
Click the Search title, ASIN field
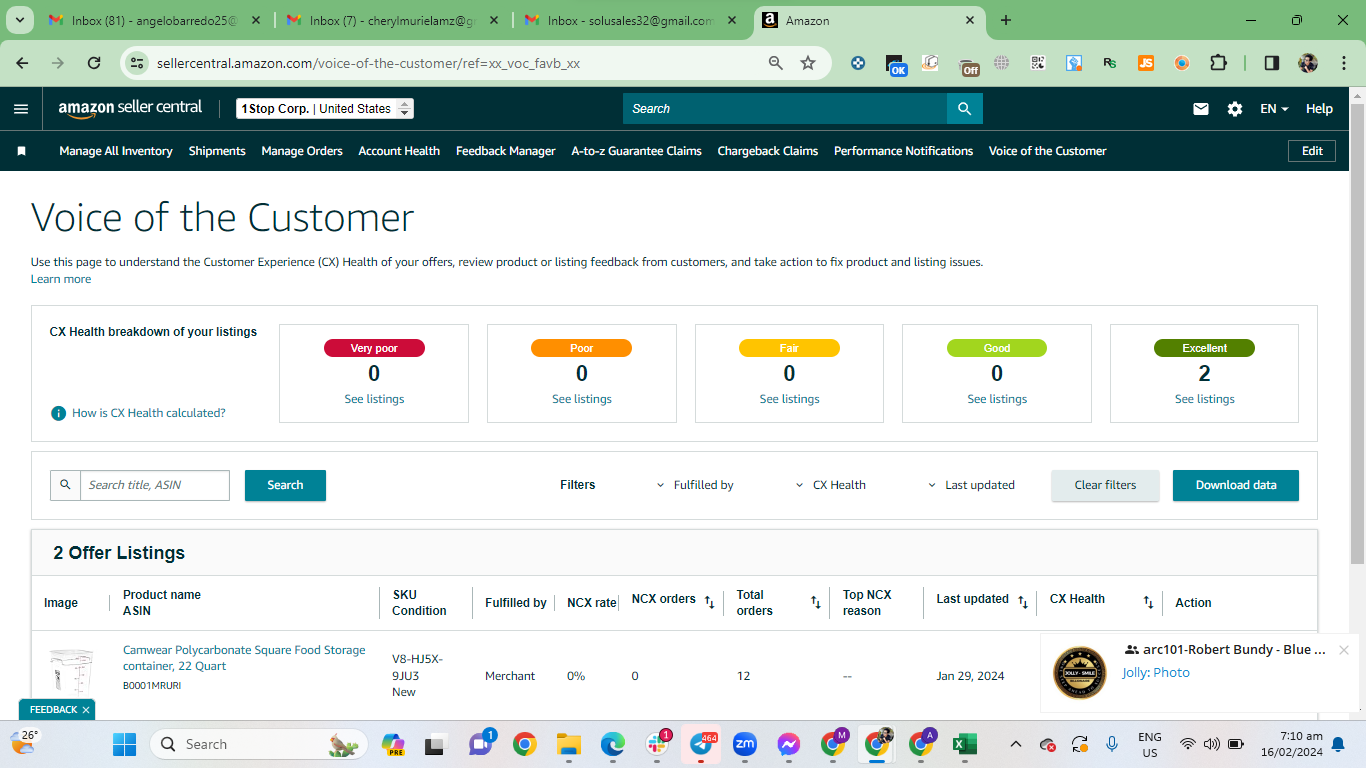[x=155, y=485]
